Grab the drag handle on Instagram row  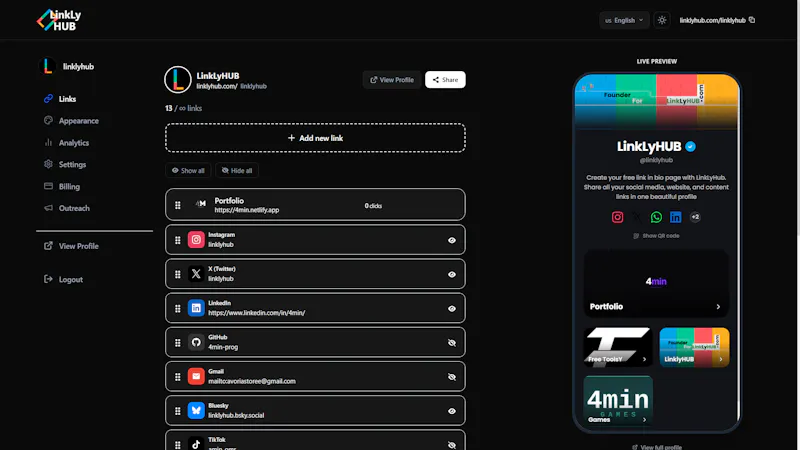pyautogui.click(x=178, y=240)
